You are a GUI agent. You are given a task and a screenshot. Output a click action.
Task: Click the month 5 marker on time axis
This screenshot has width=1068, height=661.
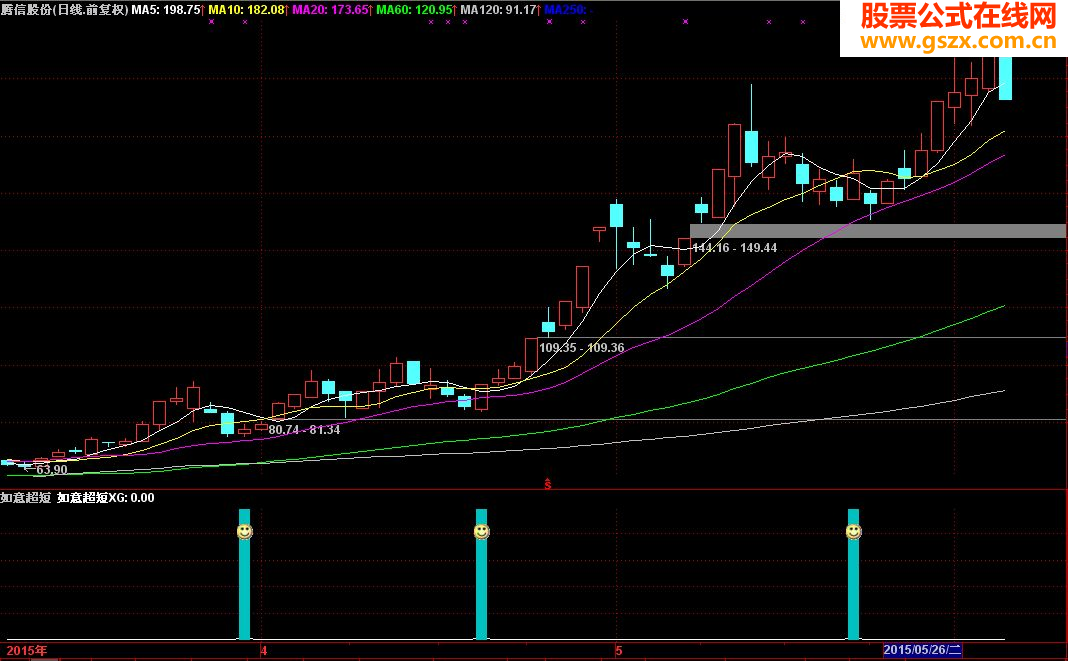pyautogui.click(x=618, y=650)
